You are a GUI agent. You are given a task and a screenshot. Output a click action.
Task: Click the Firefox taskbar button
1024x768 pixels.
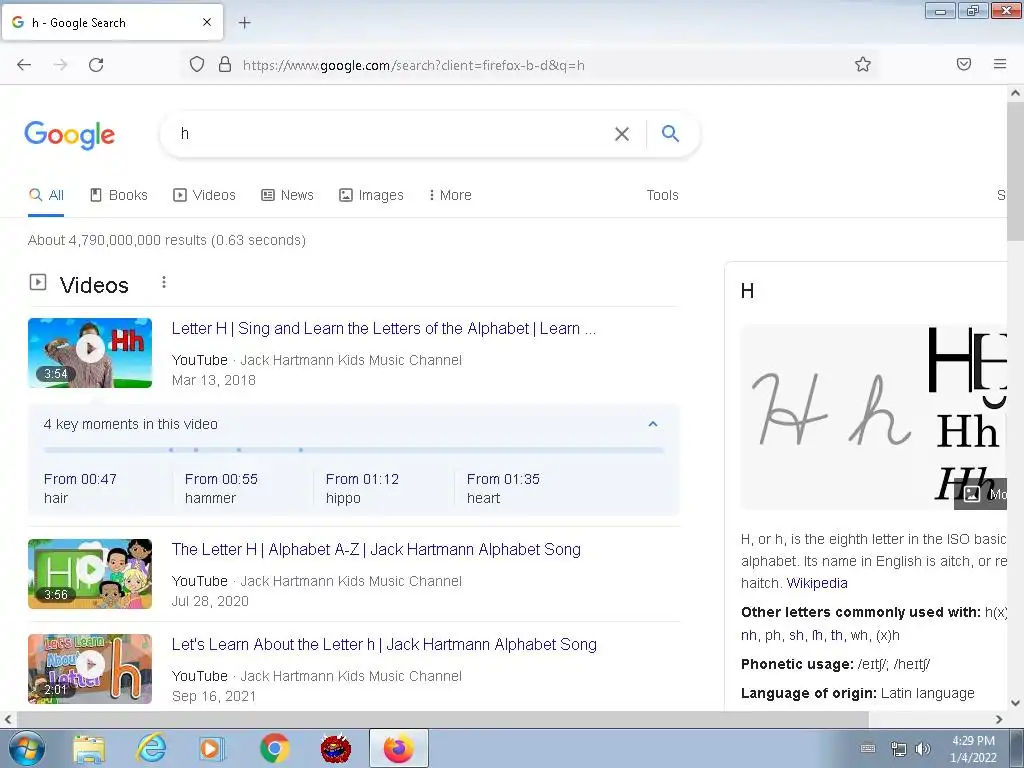[x=398, y=748]
